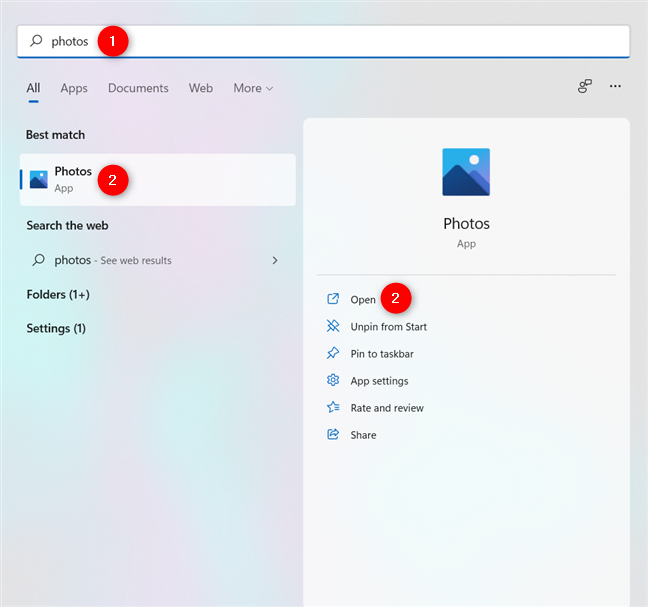
Task: Click the Unpin from Start icon
Action: 333,326
